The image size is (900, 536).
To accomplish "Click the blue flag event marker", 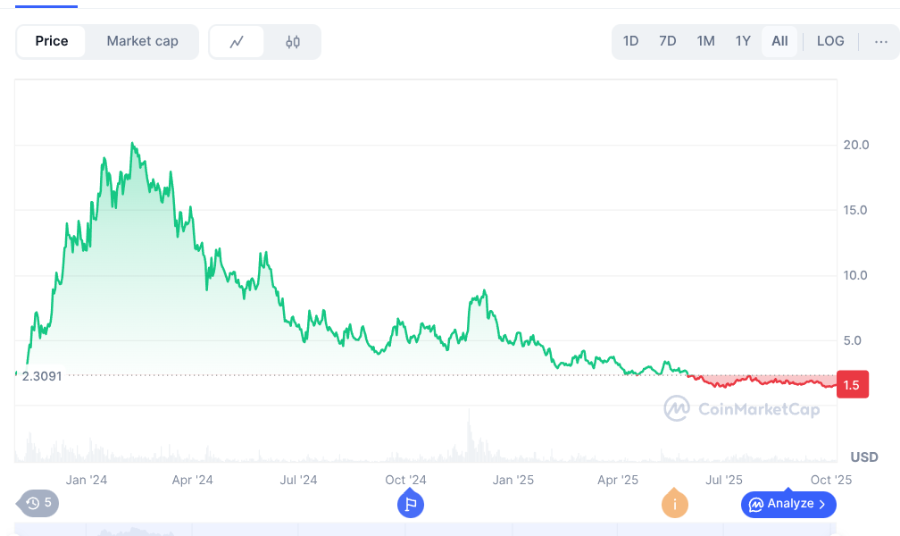I will click(410, 504).
